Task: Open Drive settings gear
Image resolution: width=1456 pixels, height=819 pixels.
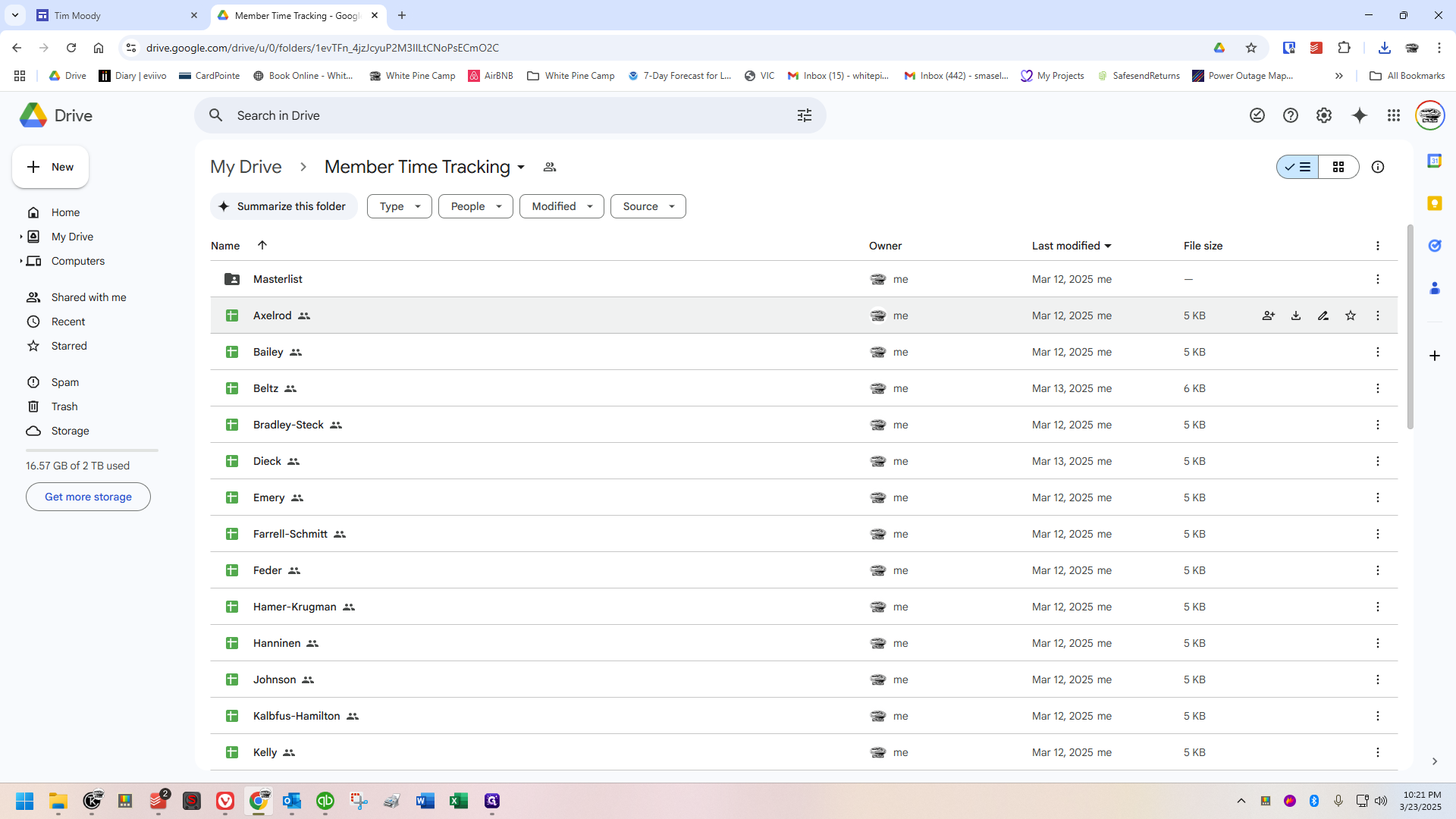Action: [x=1324, y=115]
